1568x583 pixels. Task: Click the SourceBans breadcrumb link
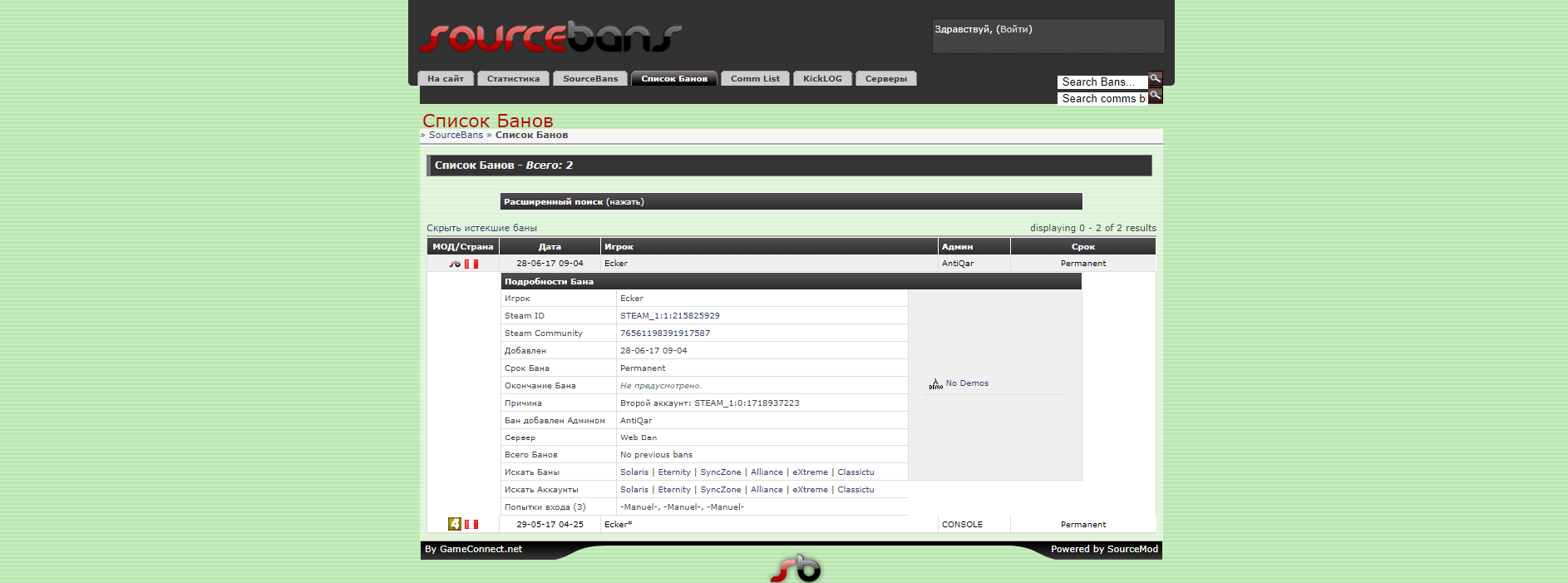(456, 135)
